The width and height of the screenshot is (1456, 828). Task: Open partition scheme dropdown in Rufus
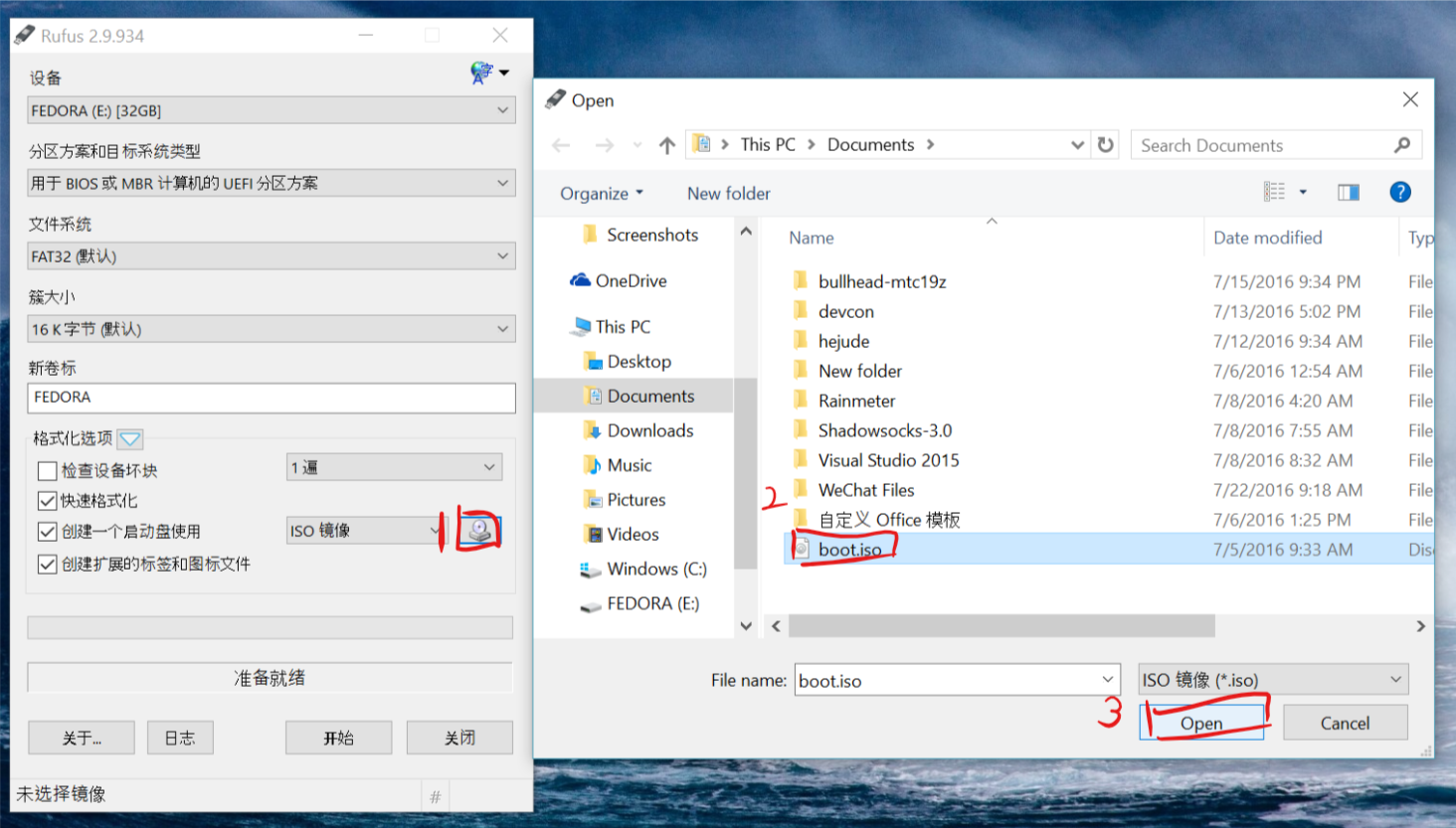271,183
